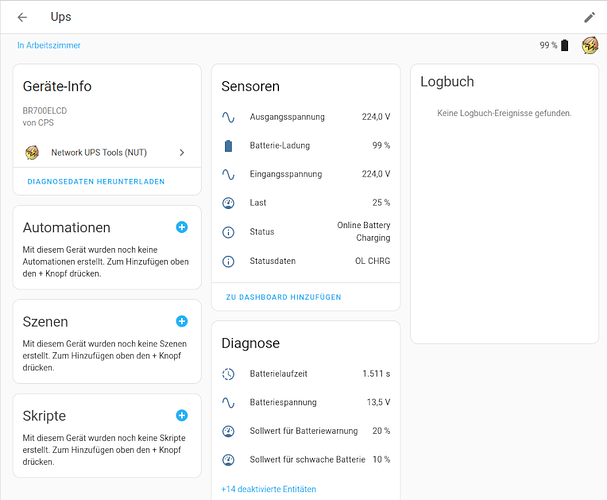Expand the 14 deactivated entities list

(x=268, y=489)
